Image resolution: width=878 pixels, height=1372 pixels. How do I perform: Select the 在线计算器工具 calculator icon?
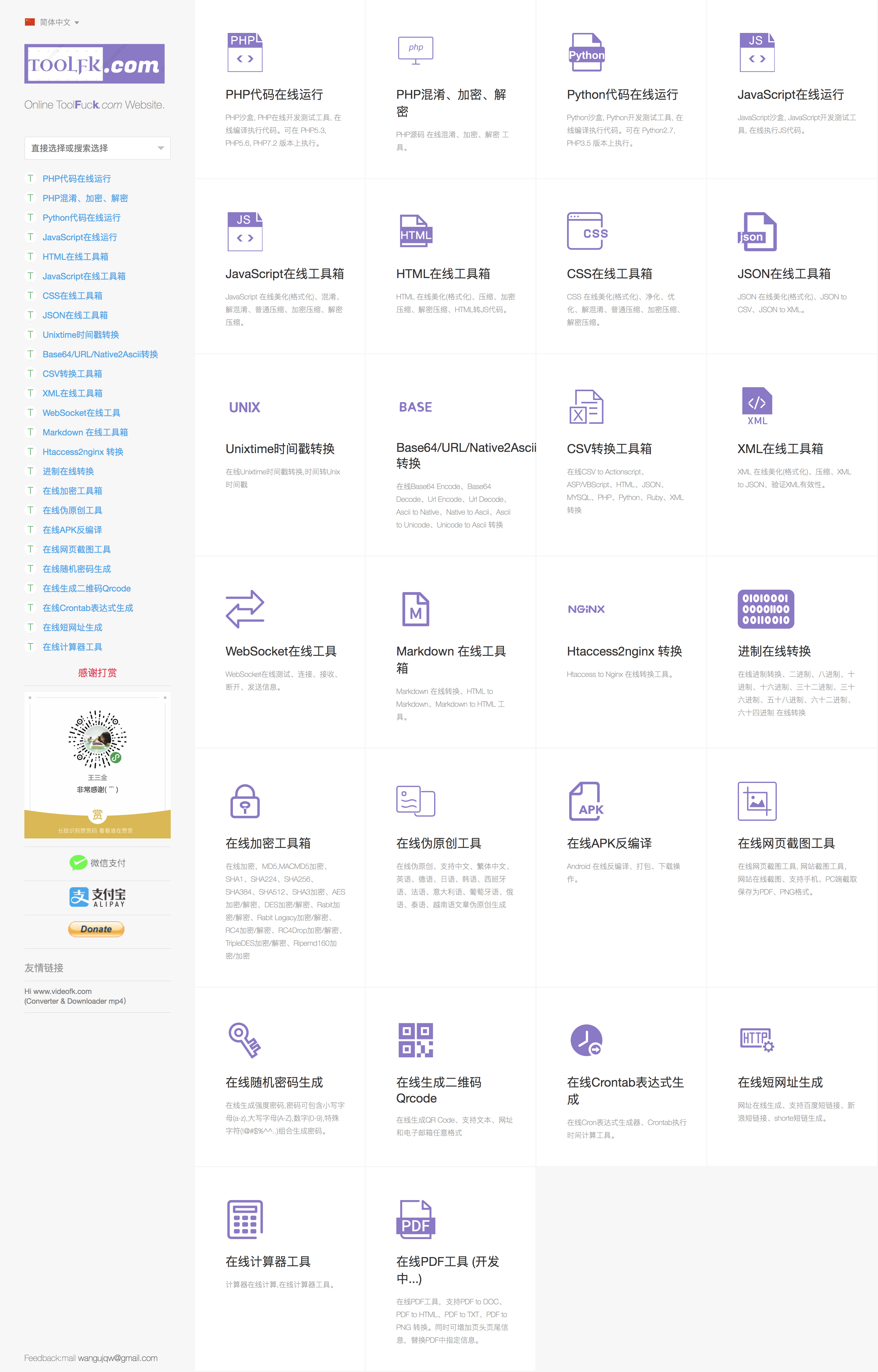point(244,1220)
